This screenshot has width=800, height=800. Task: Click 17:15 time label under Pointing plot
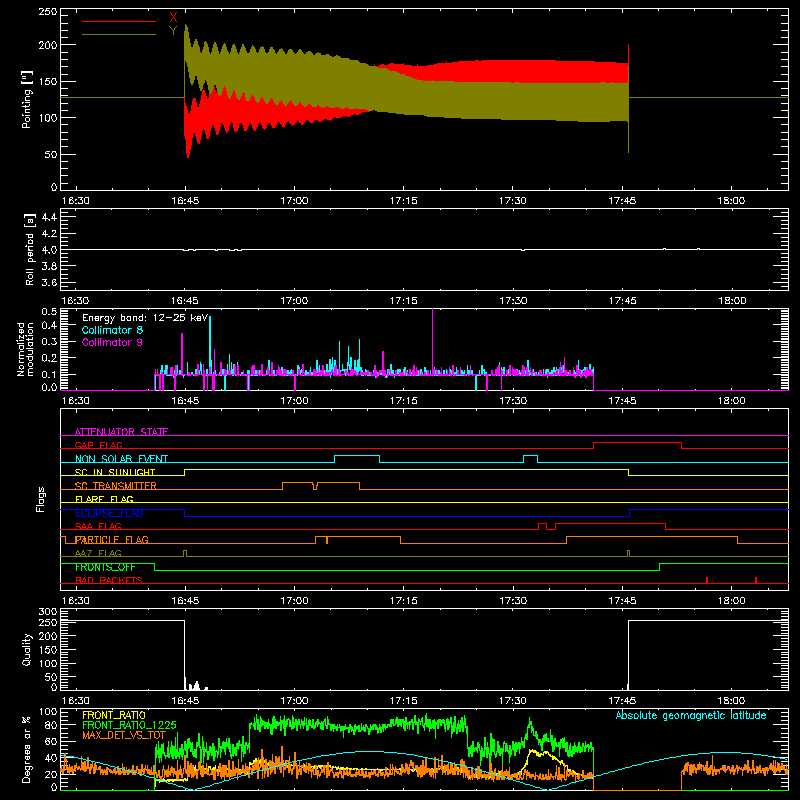pyautogui.click(x=404, y=201)
